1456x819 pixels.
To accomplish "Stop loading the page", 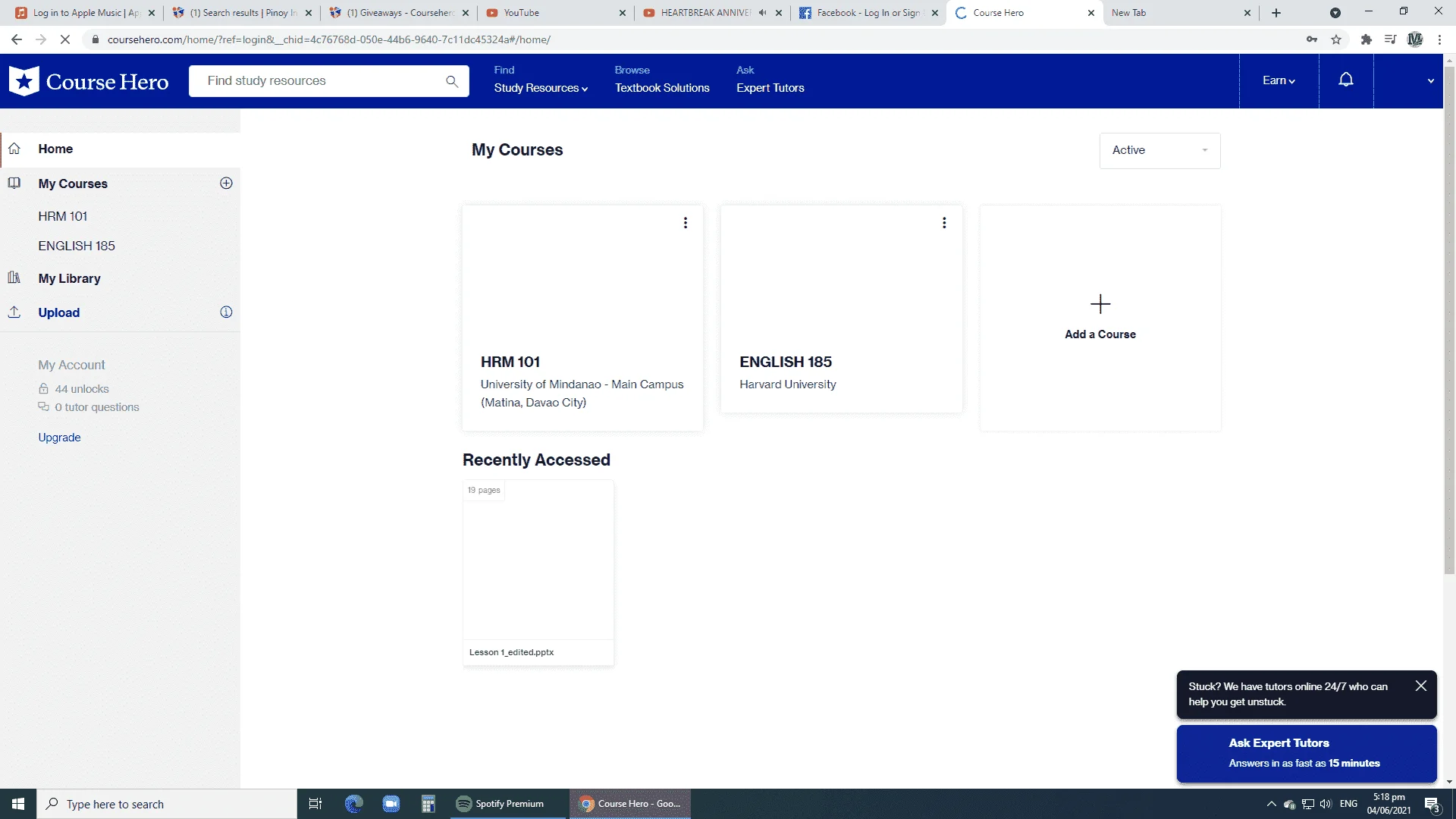I will pos(65,39).
